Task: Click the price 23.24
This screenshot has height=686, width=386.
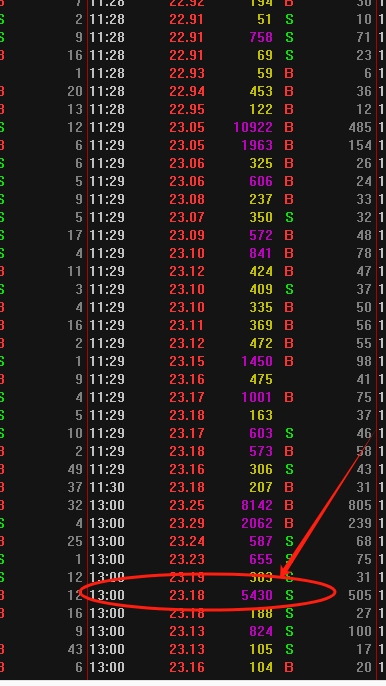Action: 187,541
